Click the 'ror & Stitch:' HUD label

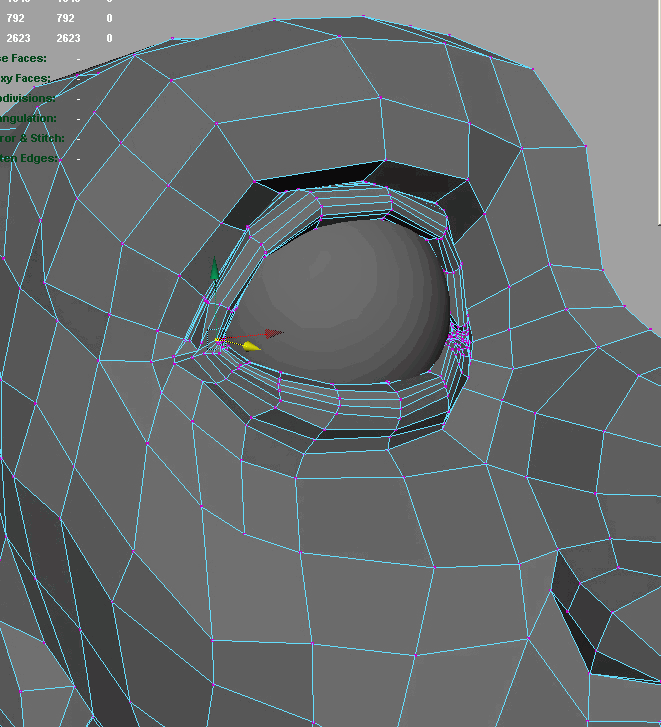click(31, 138)
